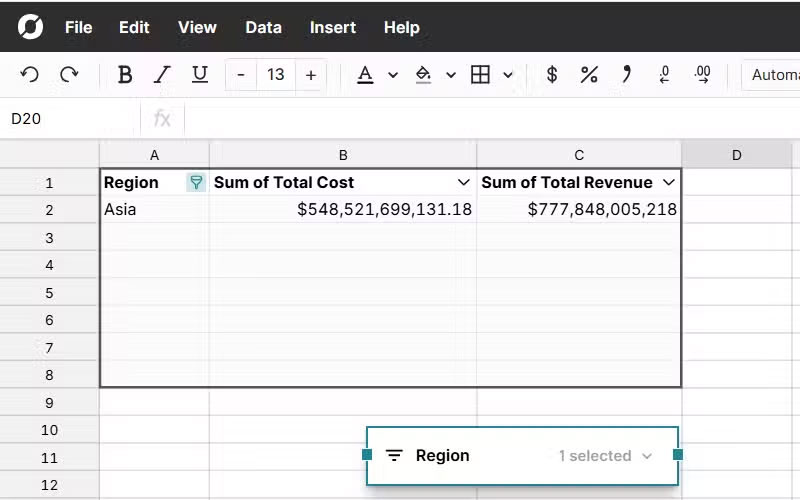The width and height of the screenshot is (800, 500).
Task: Open Sum of Total Revenue column dropdown
Action: tap(668, 182)
